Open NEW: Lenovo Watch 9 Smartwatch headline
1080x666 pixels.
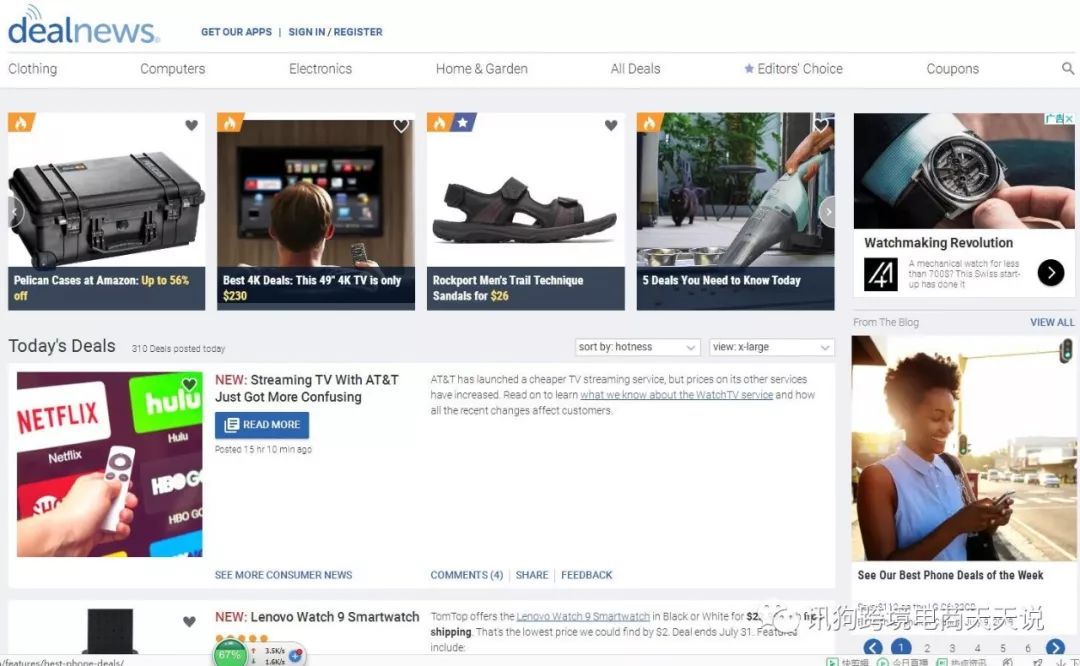coord(317,616)
